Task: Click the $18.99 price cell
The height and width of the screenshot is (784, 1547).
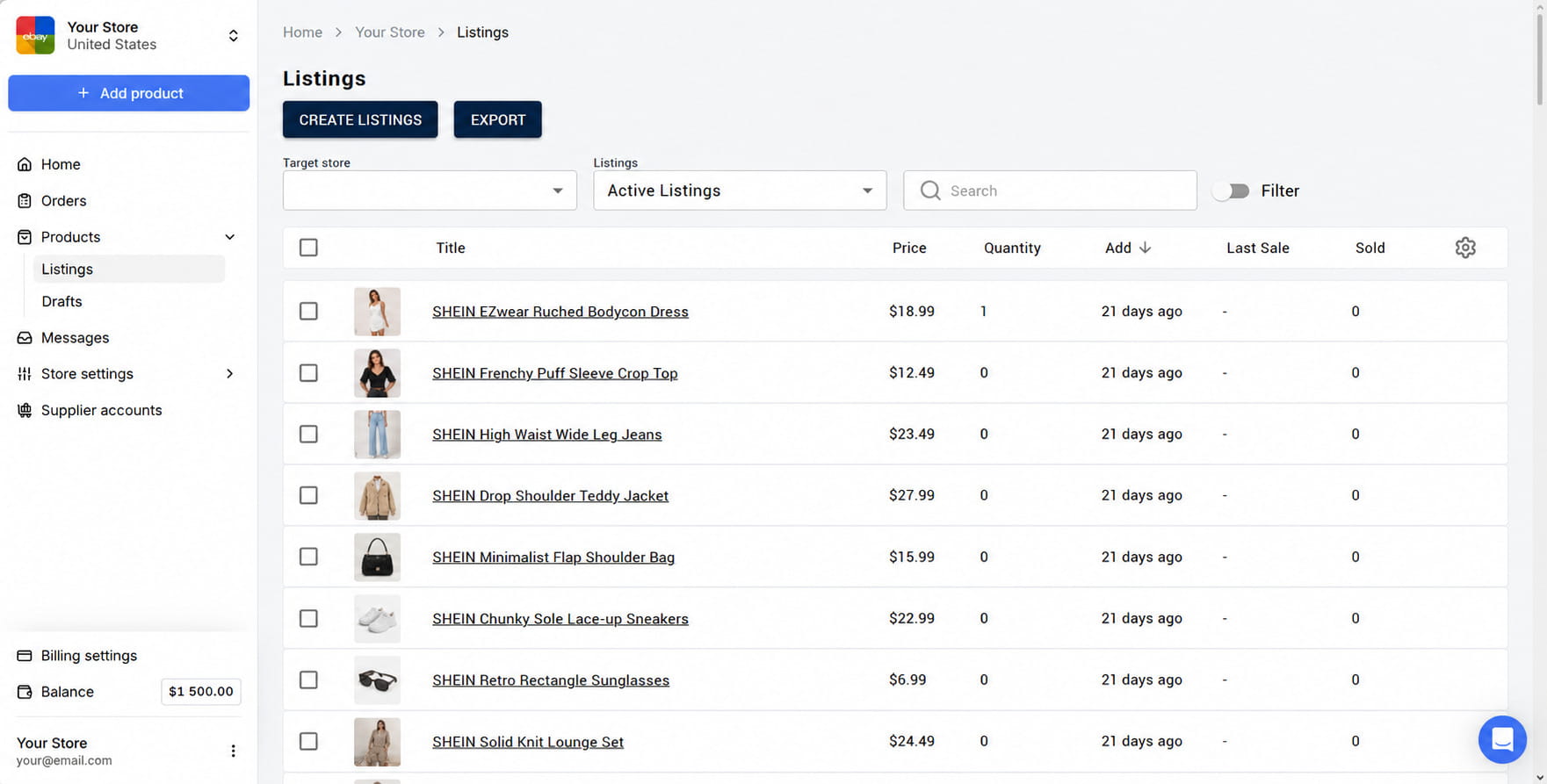Action: (x=912, y=311)
